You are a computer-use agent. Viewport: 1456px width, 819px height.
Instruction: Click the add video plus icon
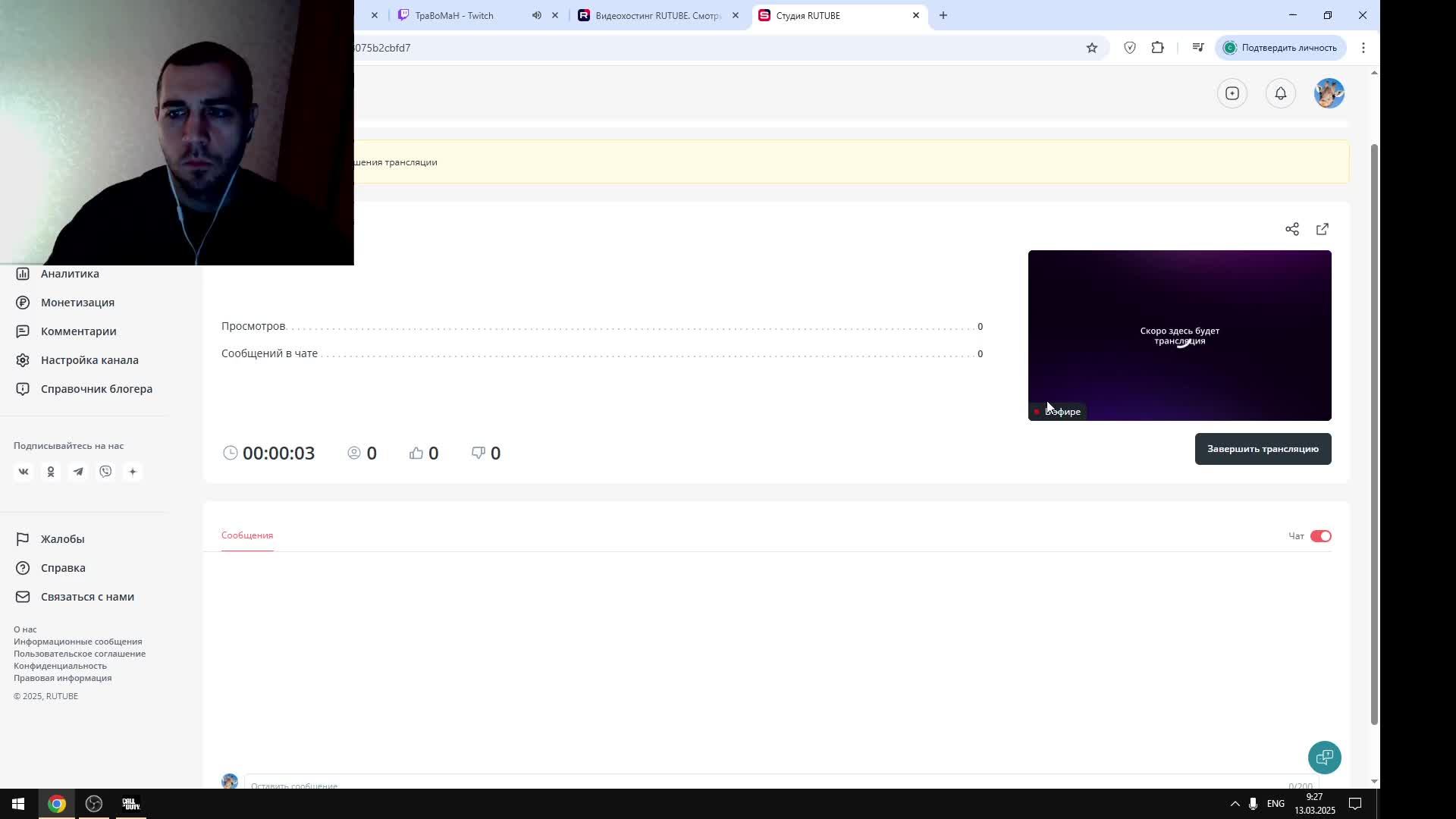[1232, 93]
